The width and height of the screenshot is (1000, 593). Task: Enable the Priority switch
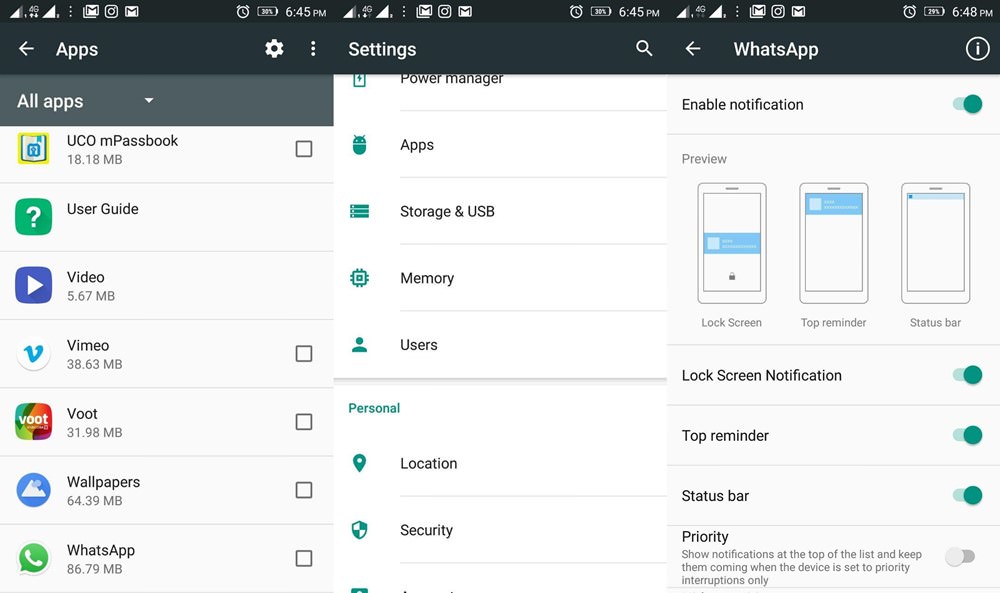[x=960, y=557]
